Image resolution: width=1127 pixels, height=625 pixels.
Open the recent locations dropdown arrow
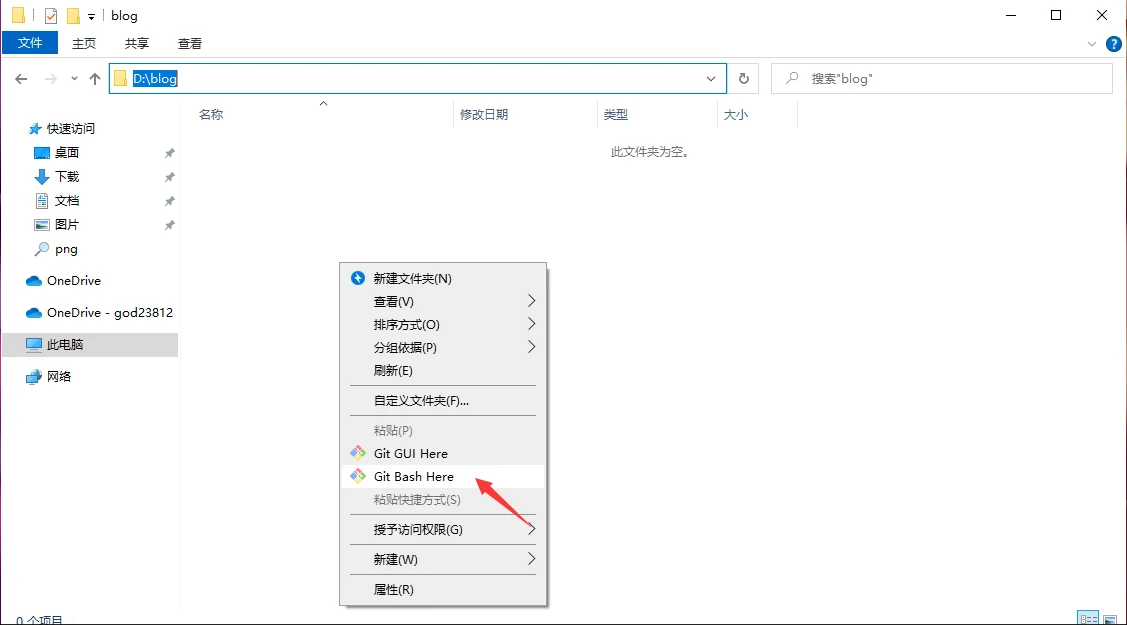[x=74, y=79]
